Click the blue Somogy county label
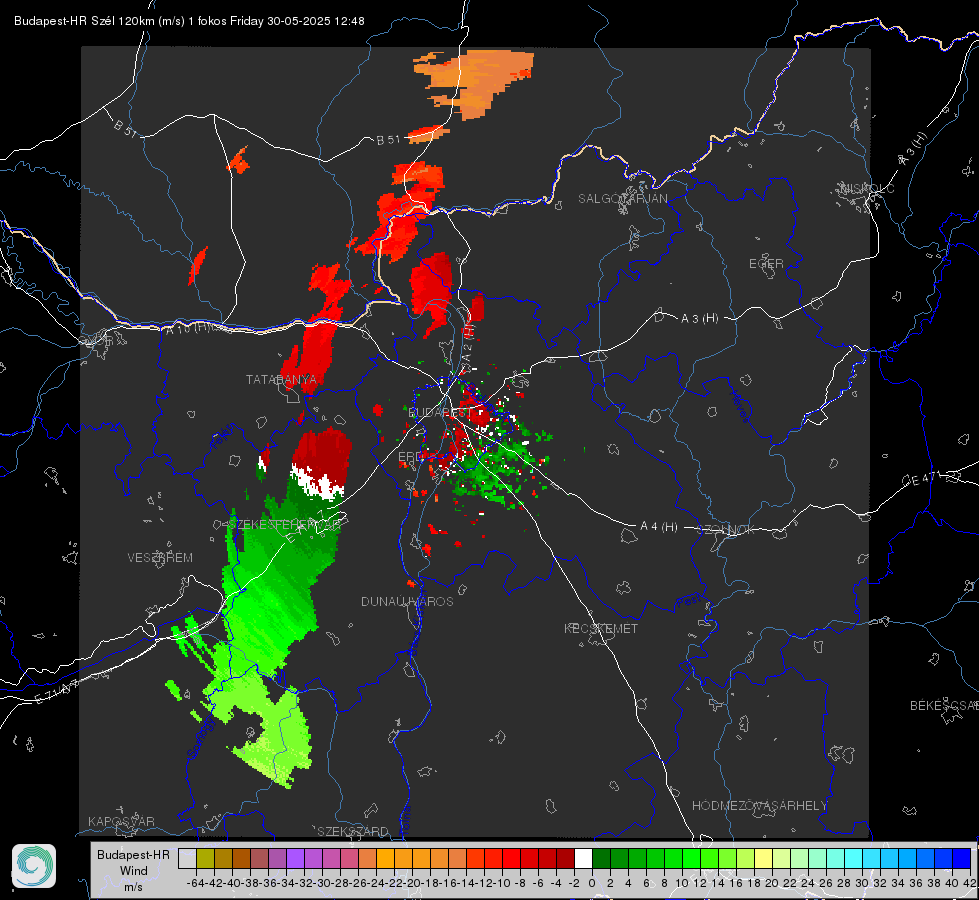The image size is (979, 900). coord(201,737)
